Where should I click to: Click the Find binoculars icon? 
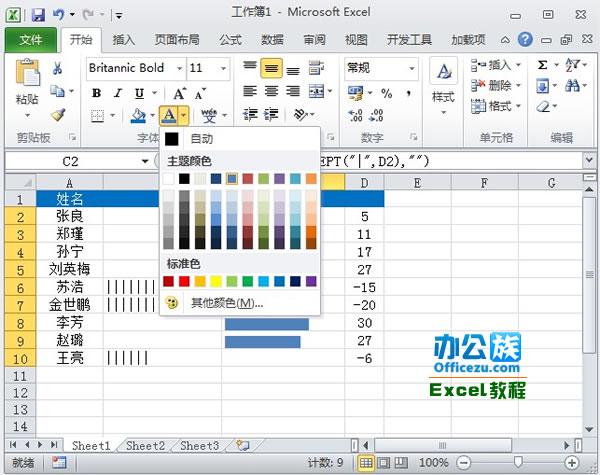click(x=572, y=86)
